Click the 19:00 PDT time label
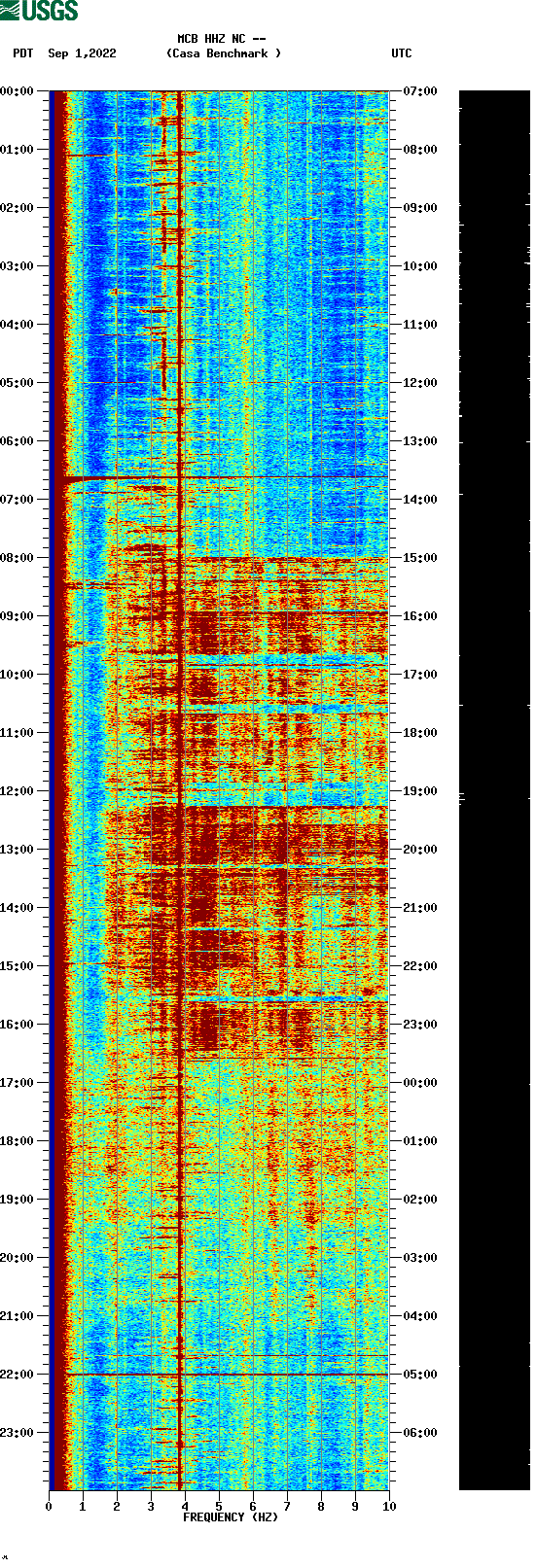This screenshot has width=537, height=1568. click(18, 1200)
